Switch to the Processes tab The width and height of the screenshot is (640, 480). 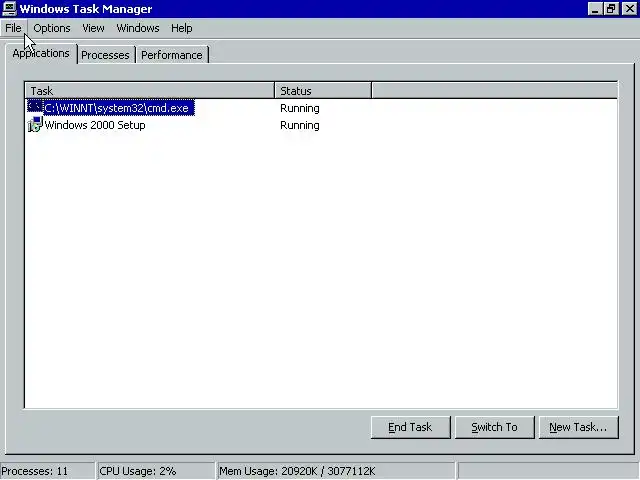click(105, 55)
